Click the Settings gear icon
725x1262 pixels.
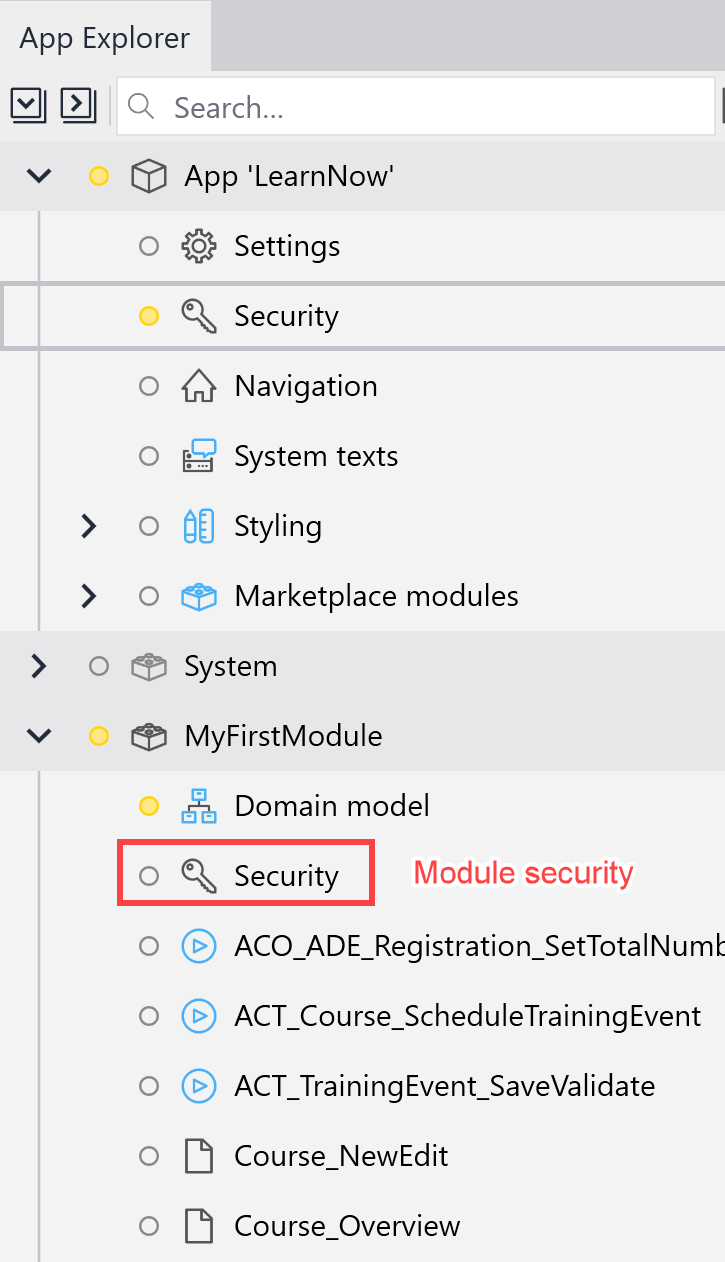pos(199,246)
